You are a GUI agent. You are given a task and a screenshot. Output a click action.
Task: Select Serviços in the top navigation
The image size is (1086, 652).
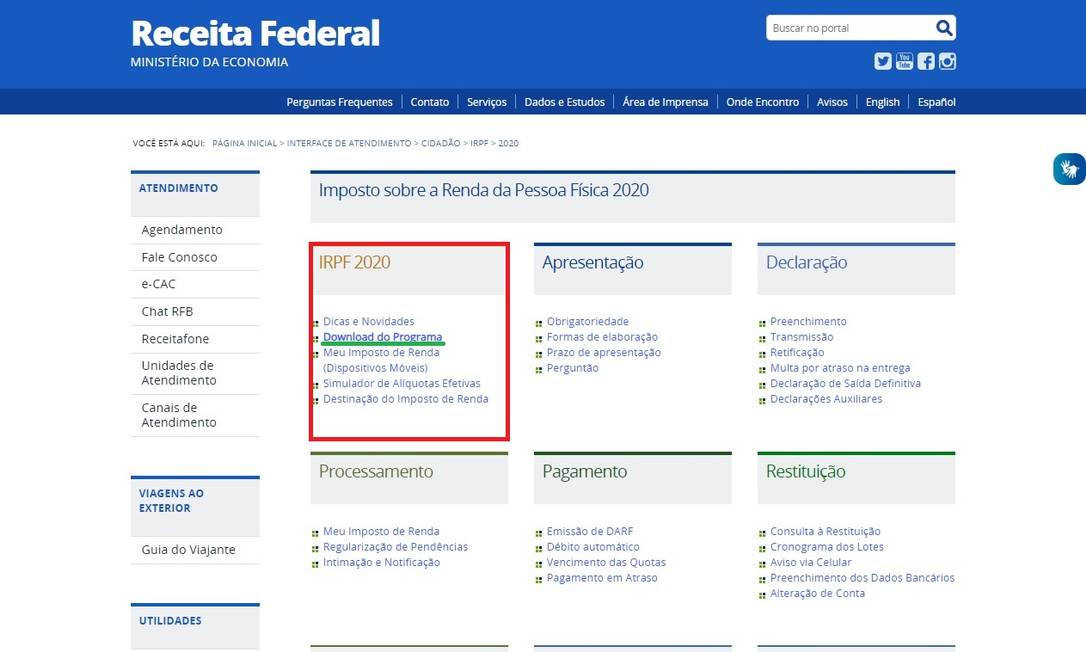(486, 102)
